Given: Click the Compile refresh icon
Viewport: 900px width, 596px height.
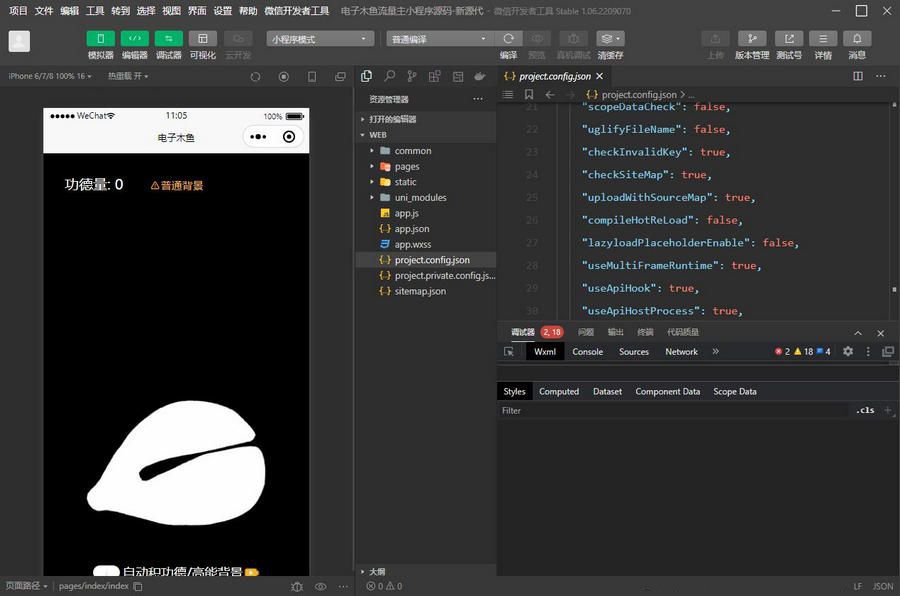Looking at the screenshot, I should (508, 38).
